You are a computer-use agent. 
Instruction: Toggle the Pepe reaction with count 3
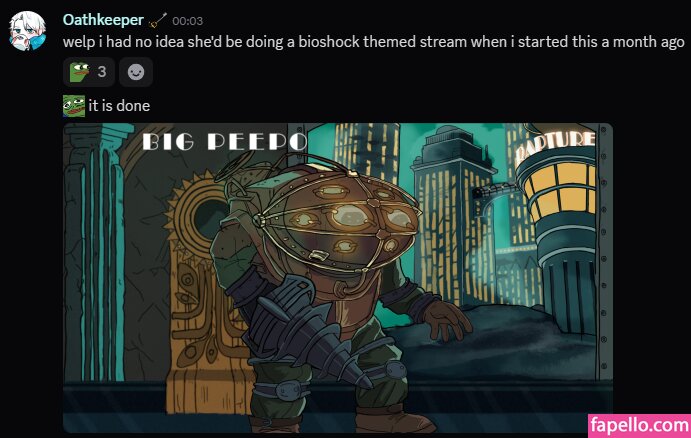click(89, 71)
